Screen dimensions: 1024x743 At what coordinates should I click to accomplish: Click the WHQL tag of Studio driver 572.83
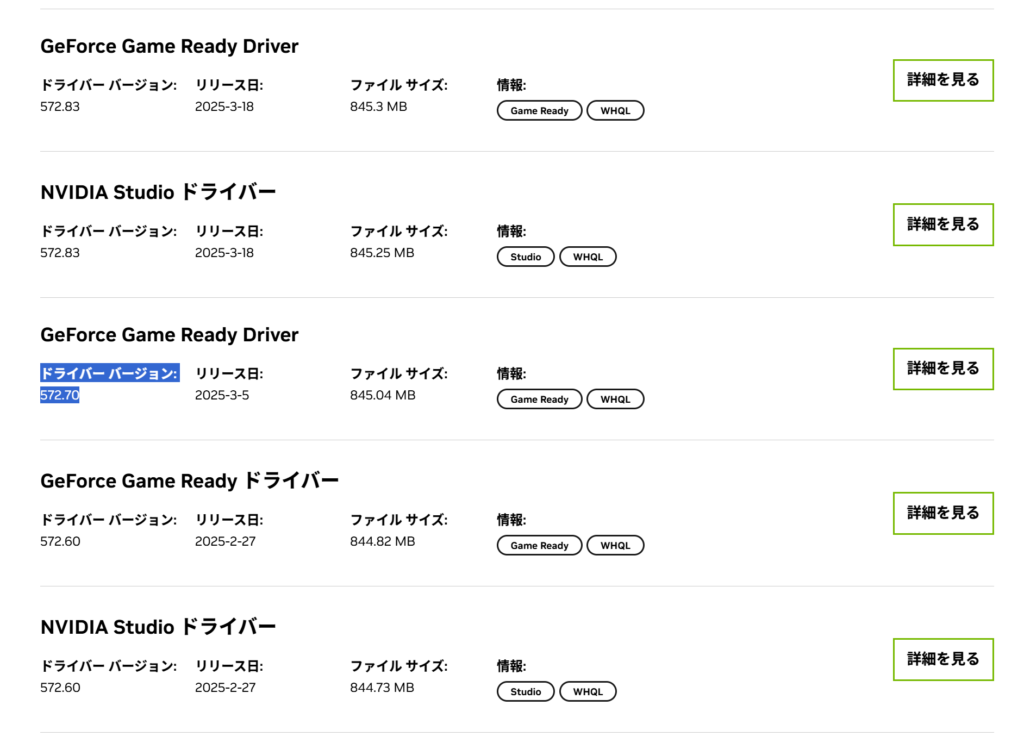click(x=588, y=257)
